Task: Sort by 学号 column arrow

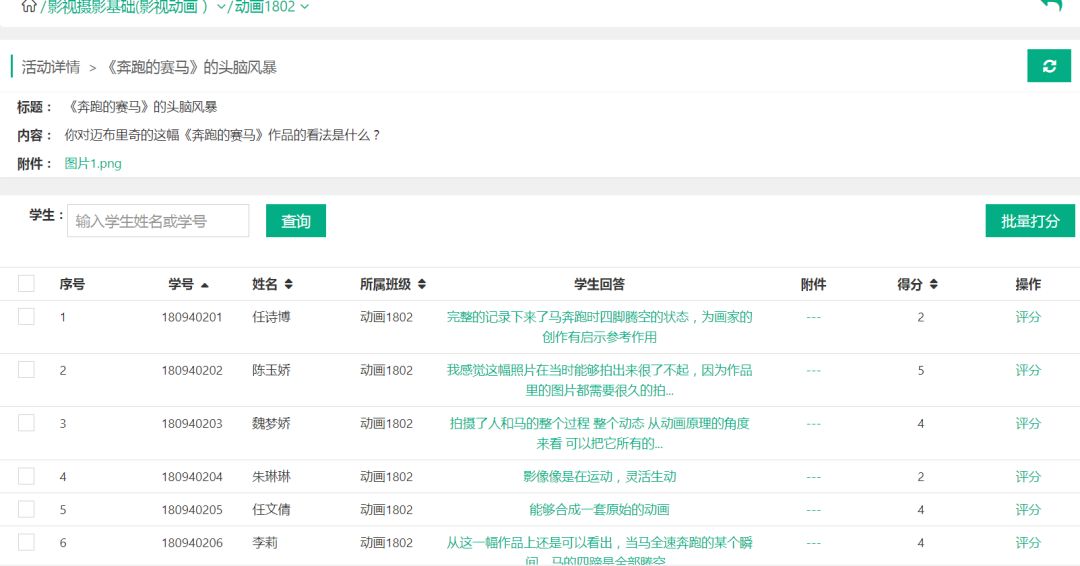Action: point(205,285)
